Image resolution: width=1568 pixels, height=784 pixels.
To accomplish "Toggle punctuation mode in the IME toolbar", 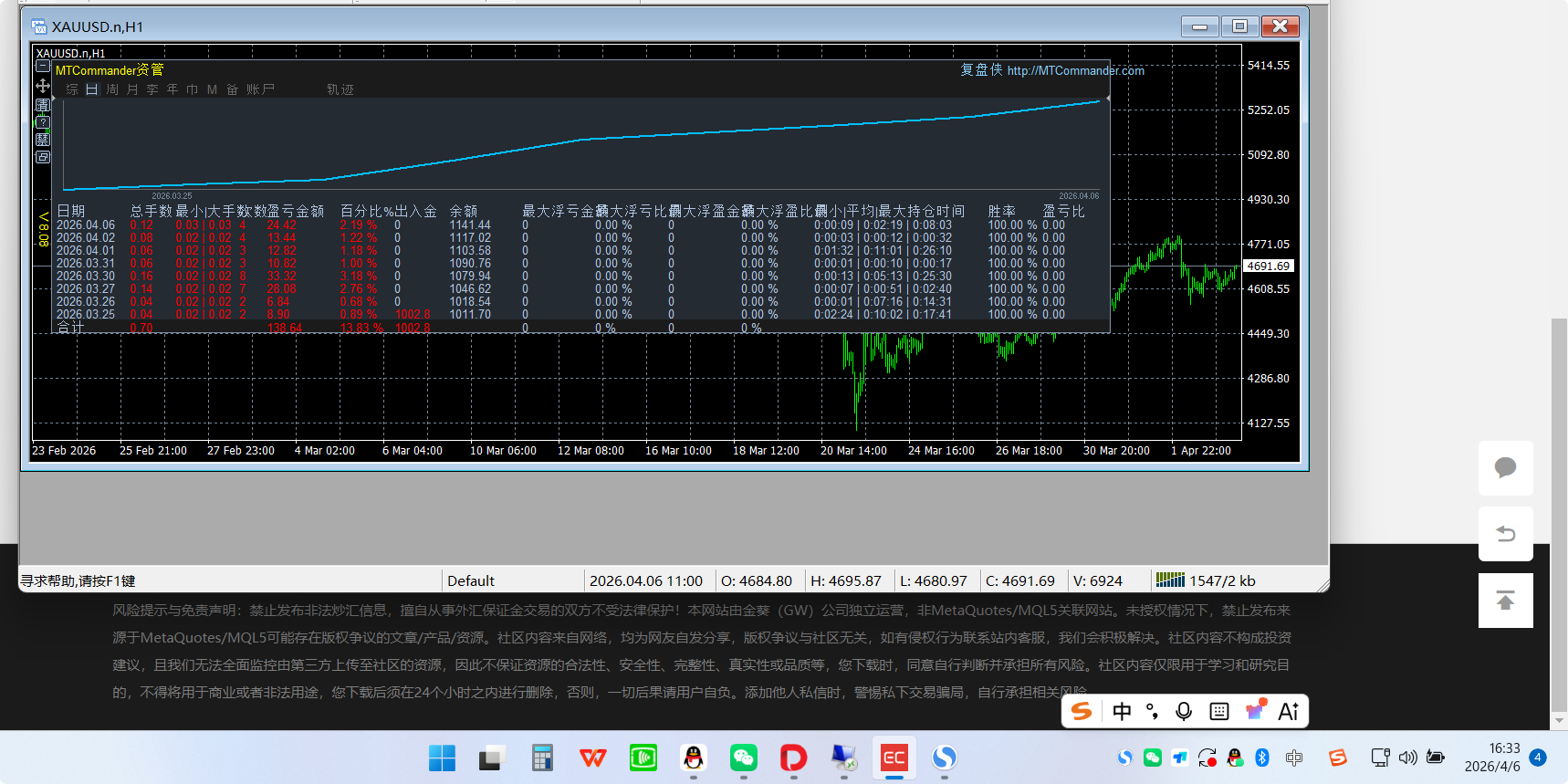I will tap(1153, 712).
